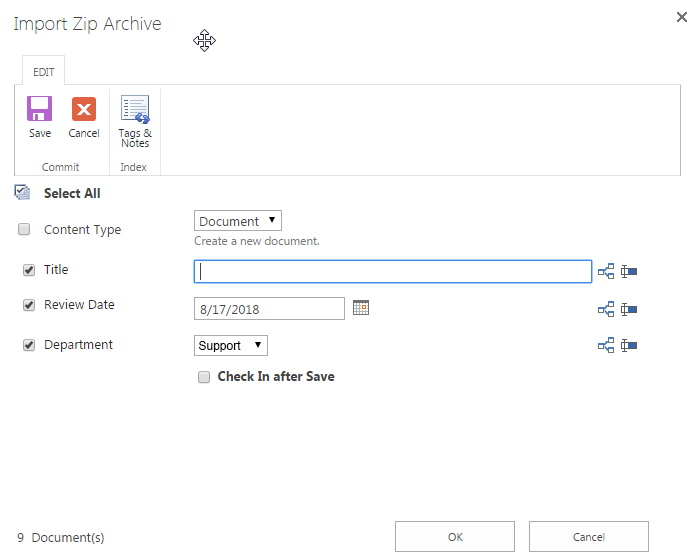The width and height of the screenshot is (691, 560).
Task: Click the tree diagram icon in the Title row
Action: [606, 271]
